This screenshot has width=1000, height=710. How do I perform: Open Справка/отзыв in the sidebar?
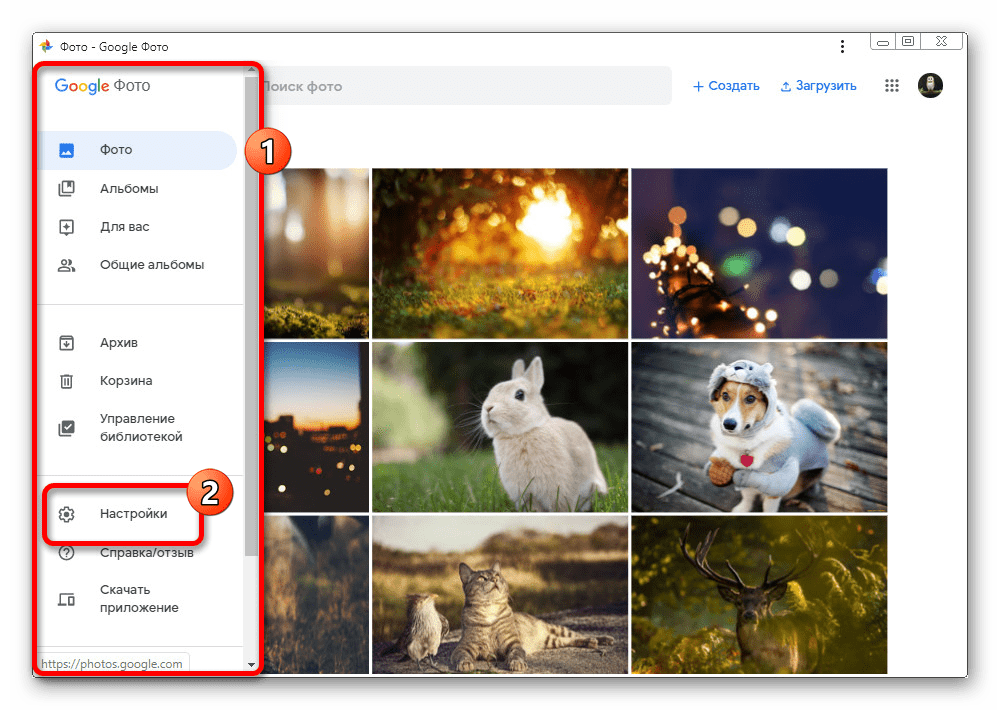(147, 553)
